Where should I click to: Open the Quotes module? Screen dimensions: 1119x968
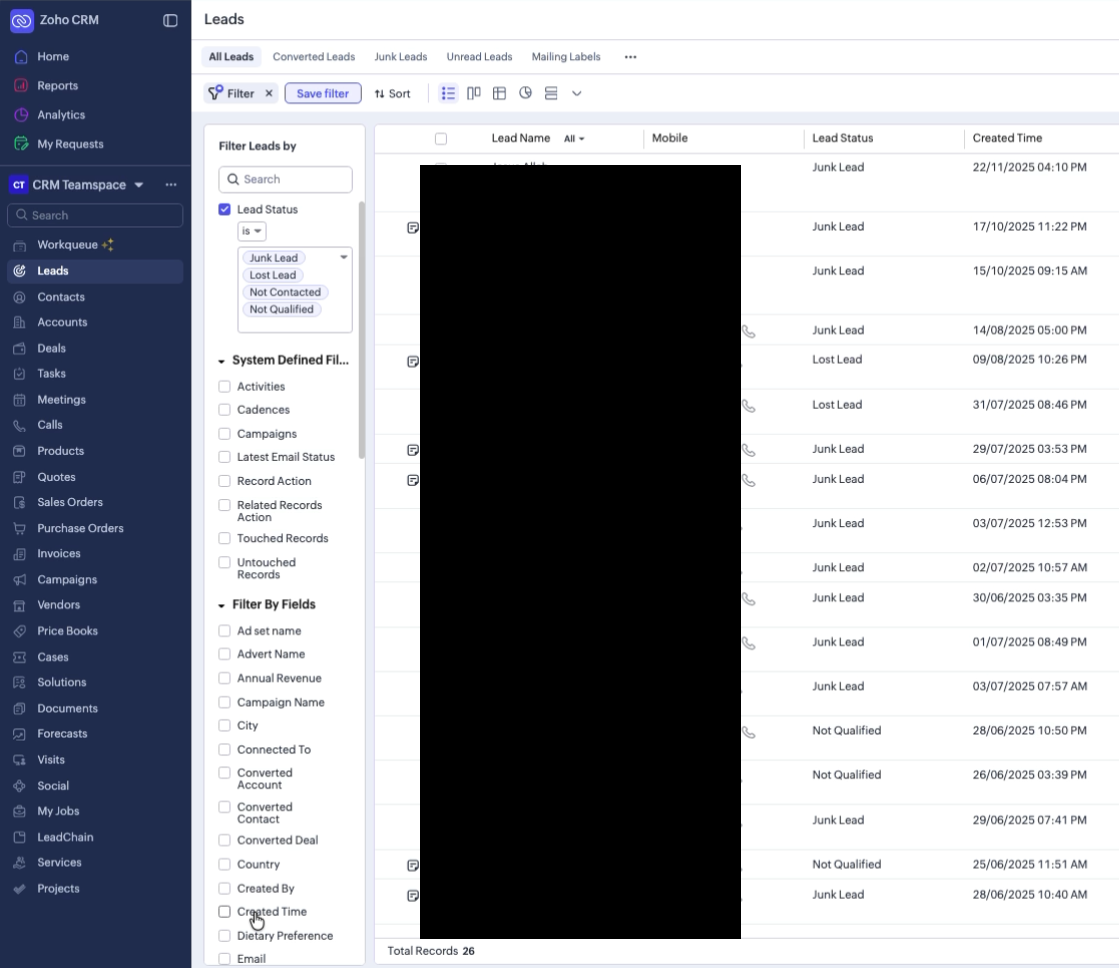coord(56,477)
